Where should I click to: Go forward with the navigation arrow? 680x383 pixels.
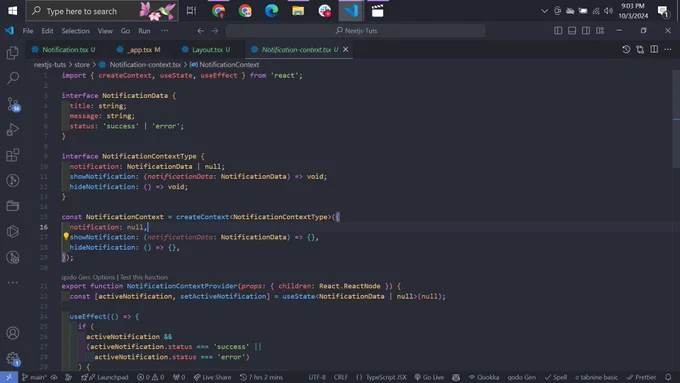(215, 31)
